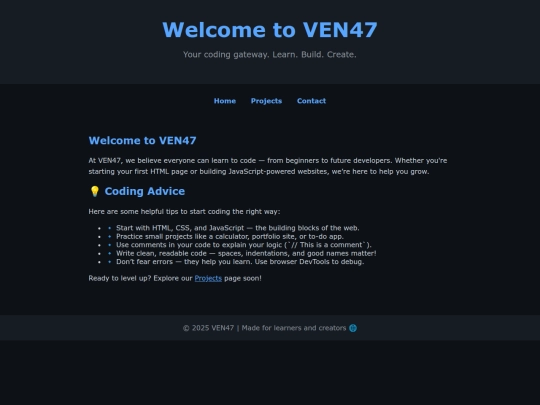Click the tip about clean, readable code
Image resolution: width=540 pixels, height=405 pixels.
[246, 253]
